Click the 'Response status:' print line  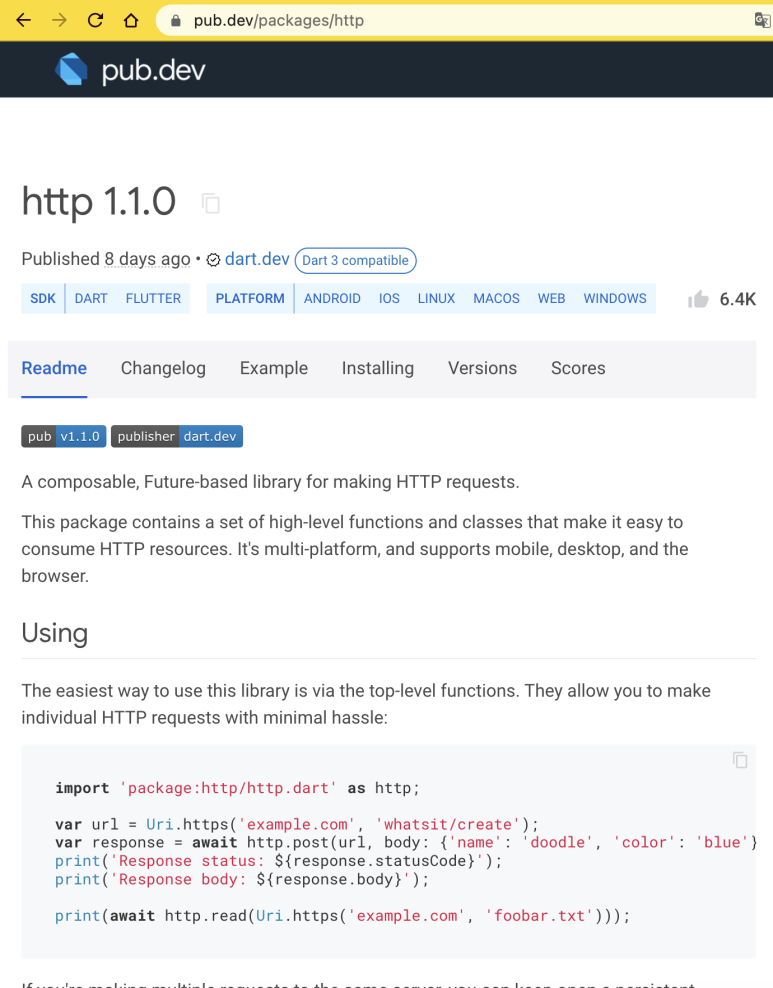point(278,861)
